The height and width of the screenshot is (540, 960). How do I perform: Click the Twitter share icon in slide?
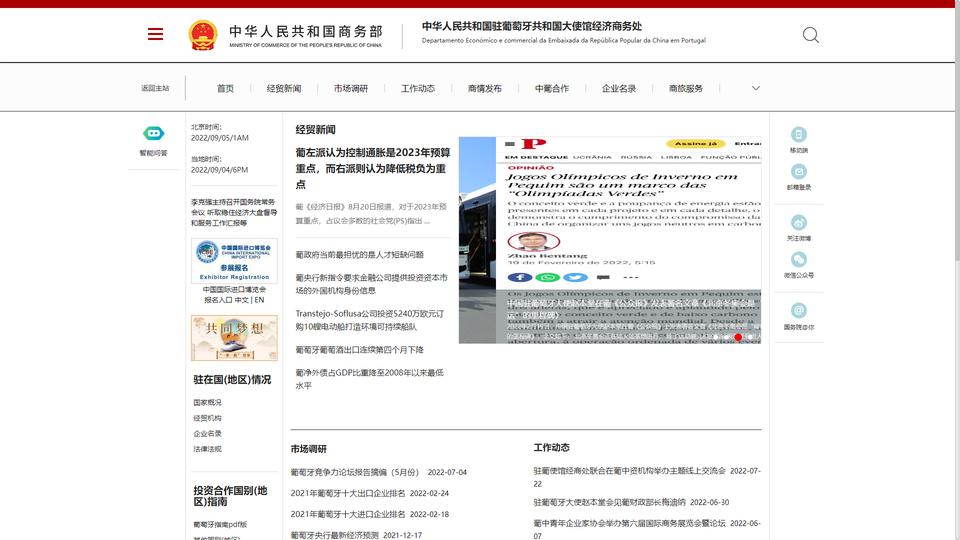pos(575,277)
